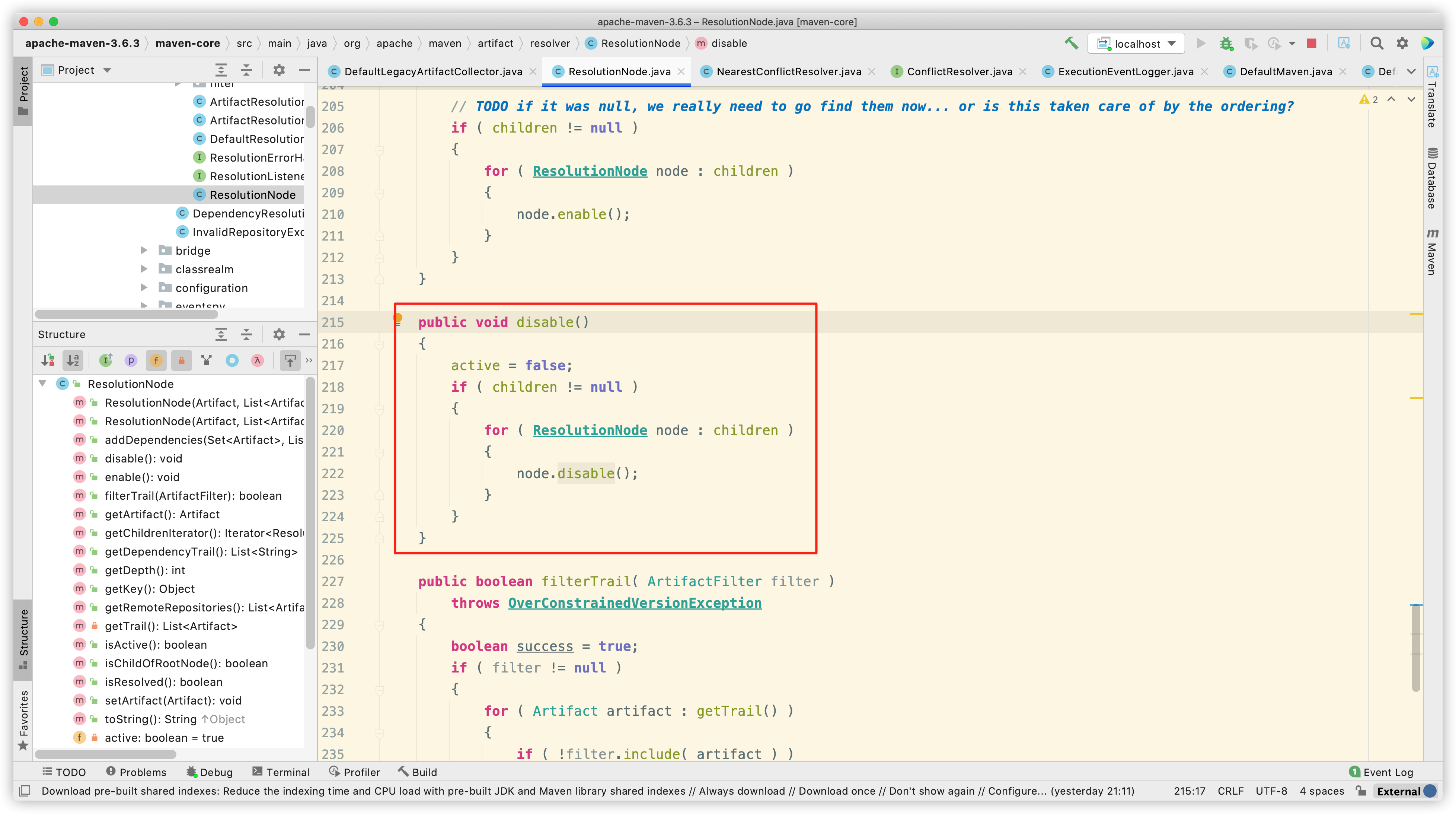
Task: Close the ResolutionNode.java tab
Action: tap(681, 71)
